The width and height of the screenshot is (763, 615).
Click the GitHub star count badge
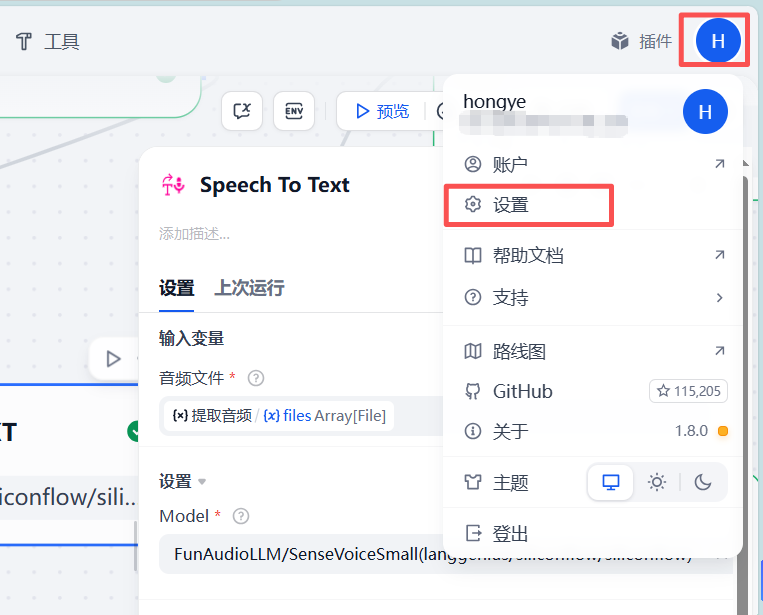pyautogui.click(x=688, y=391)
